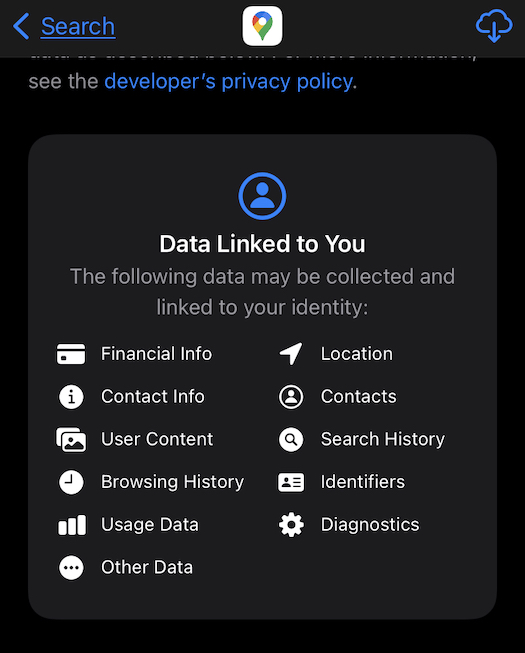Select the Data Linked to You heading
The image size is (525, 653).
[x=262, y=244]
